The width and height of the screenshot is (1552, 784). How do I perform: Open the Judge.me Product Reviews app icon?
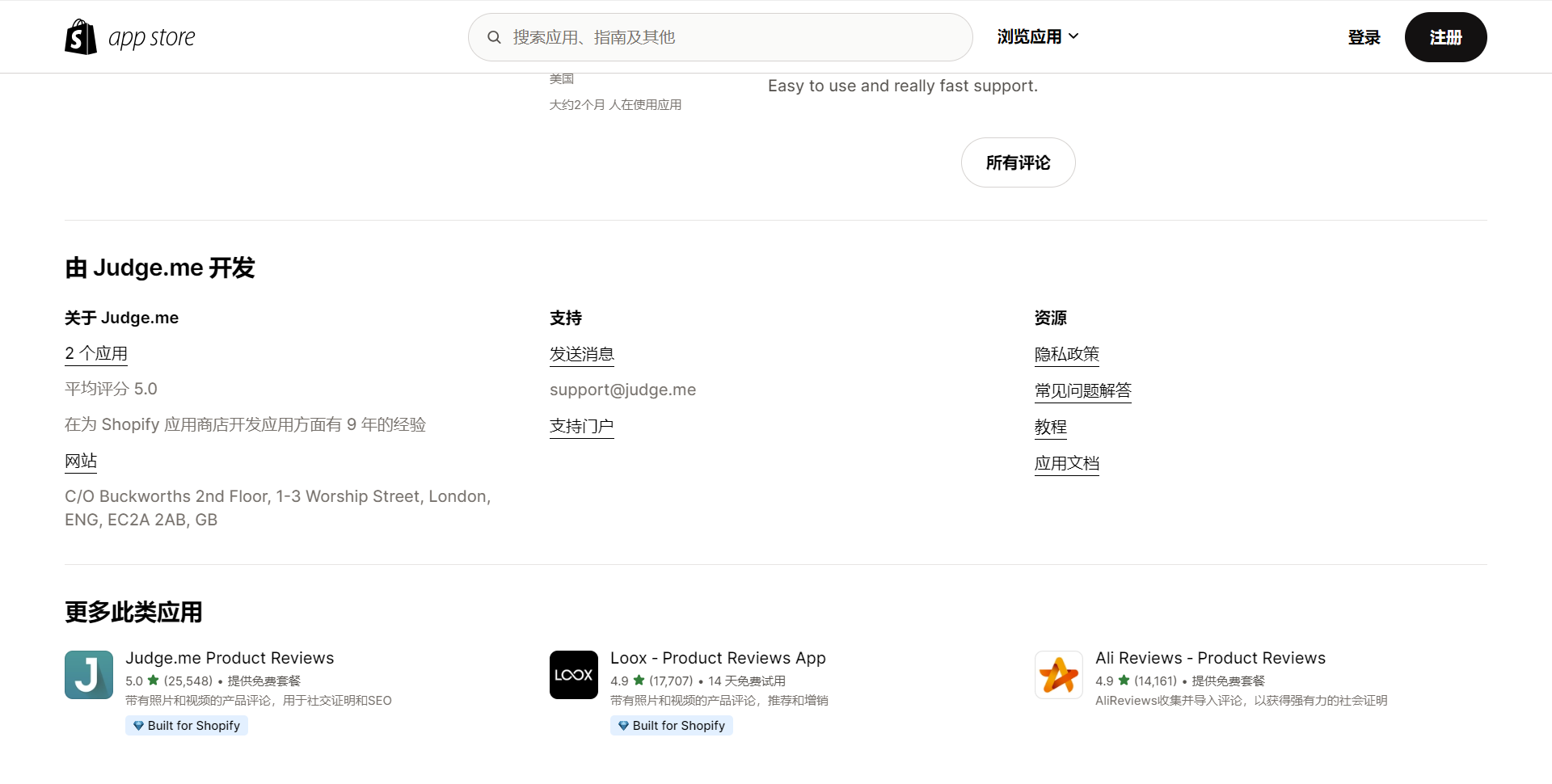(89, 675)
